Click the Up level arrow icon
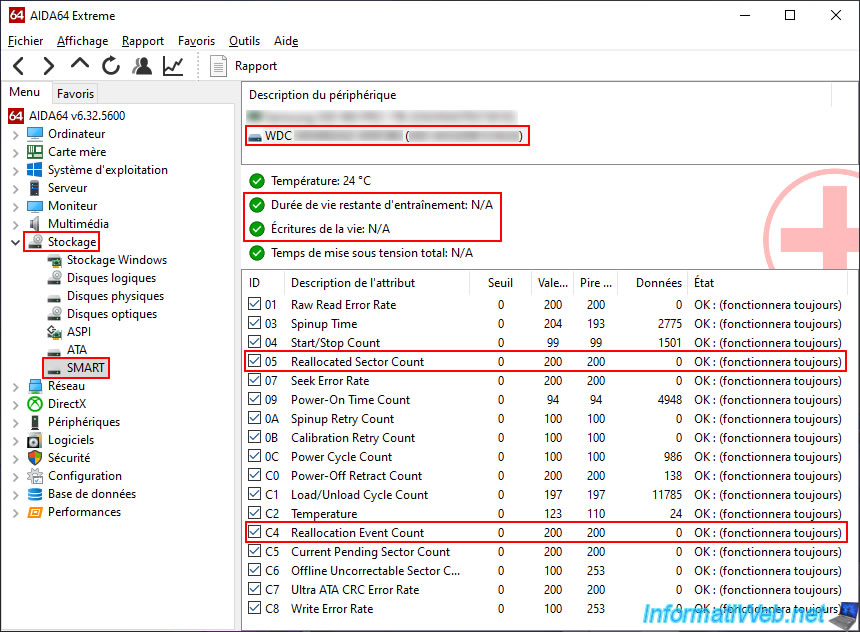This screenshot has height=632, width=860. click(80, 65)
